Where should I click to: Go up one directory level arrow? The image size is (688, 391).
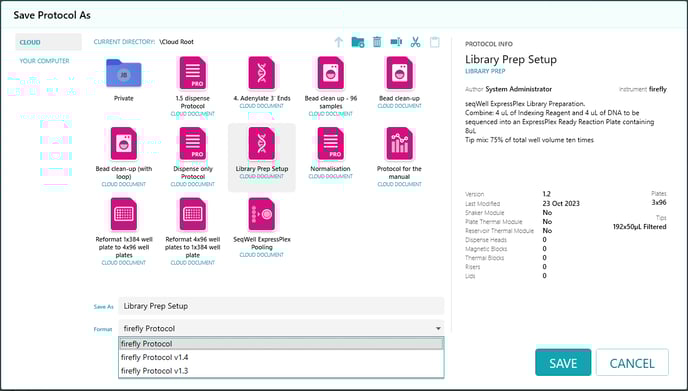(x=338, y=42)
